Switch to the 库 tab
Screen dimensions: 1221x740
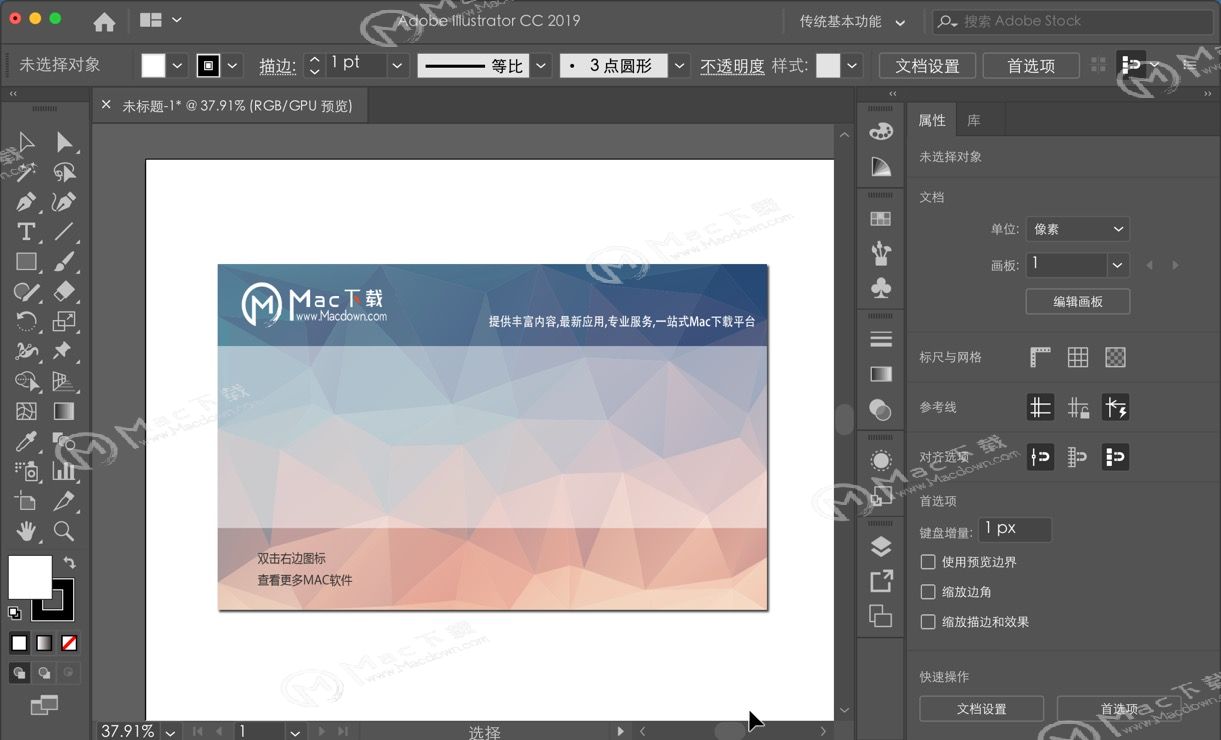click(x=973, y=120)
